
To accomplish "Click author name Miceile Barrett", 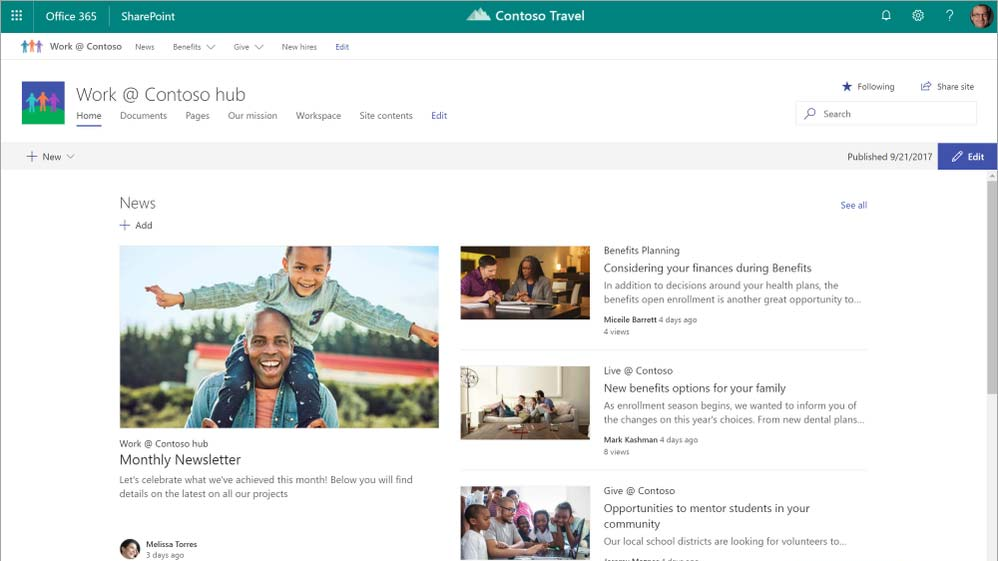I will (x=629, y=320).
